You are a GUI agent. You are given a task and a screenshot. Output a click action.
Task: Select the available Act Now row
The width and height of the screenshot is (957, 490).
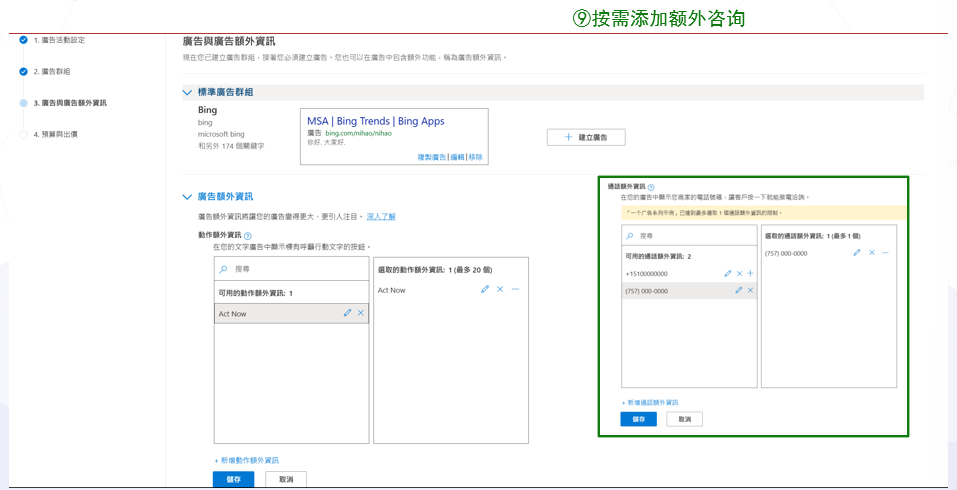coord(291,313)
